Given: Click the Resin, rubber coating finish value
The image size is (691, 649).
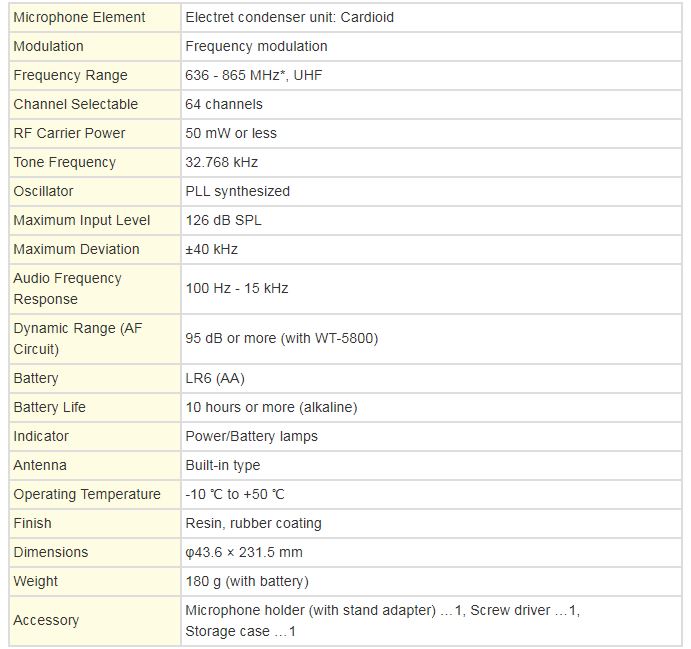Looking at the screenshot, I should click(x=253, y=523).
